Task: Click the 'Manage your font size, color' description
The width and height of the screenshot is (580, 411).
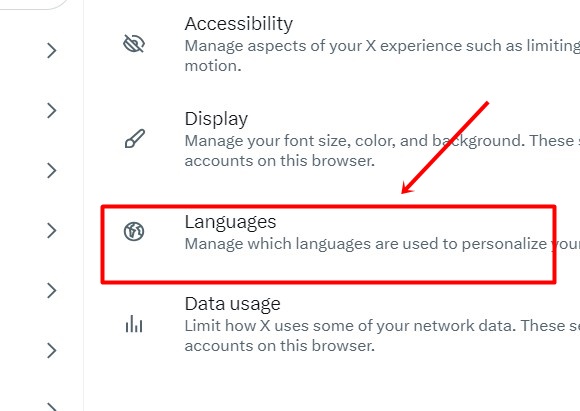Action: click(x=382, y=151)
